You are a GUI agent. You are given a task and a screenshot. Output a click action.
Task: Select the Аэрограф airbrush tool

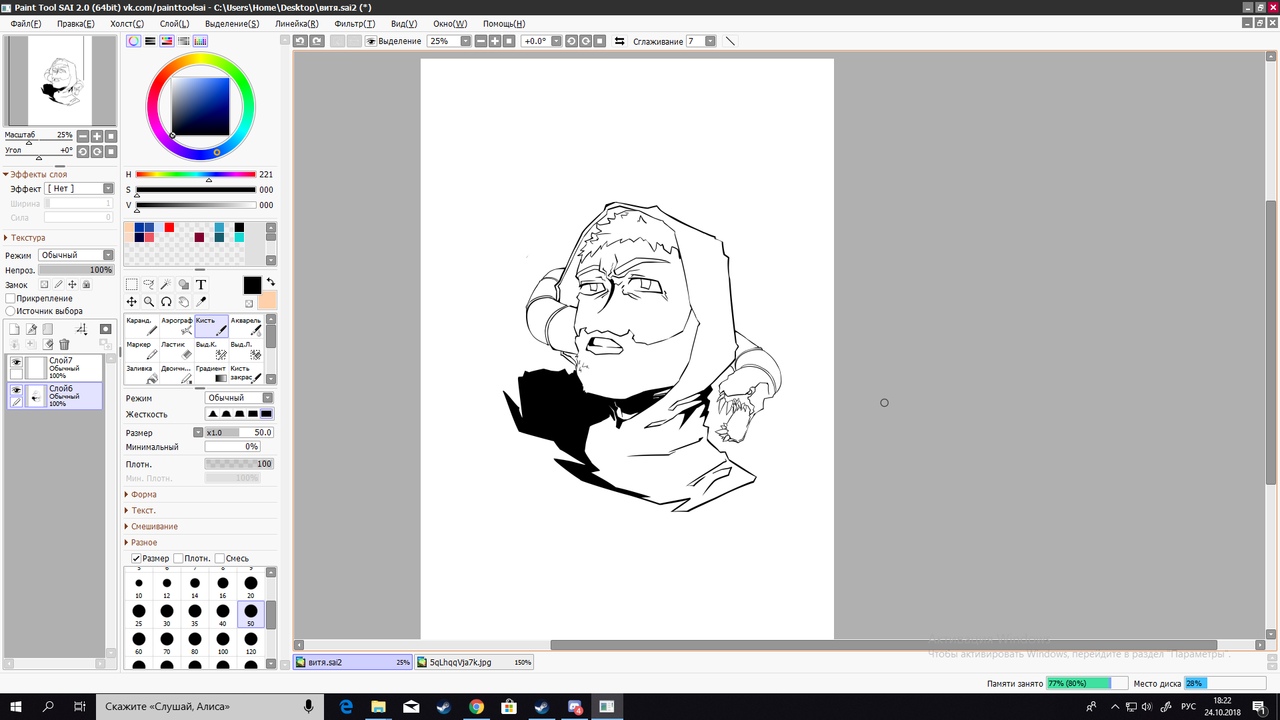pos(176,326)
